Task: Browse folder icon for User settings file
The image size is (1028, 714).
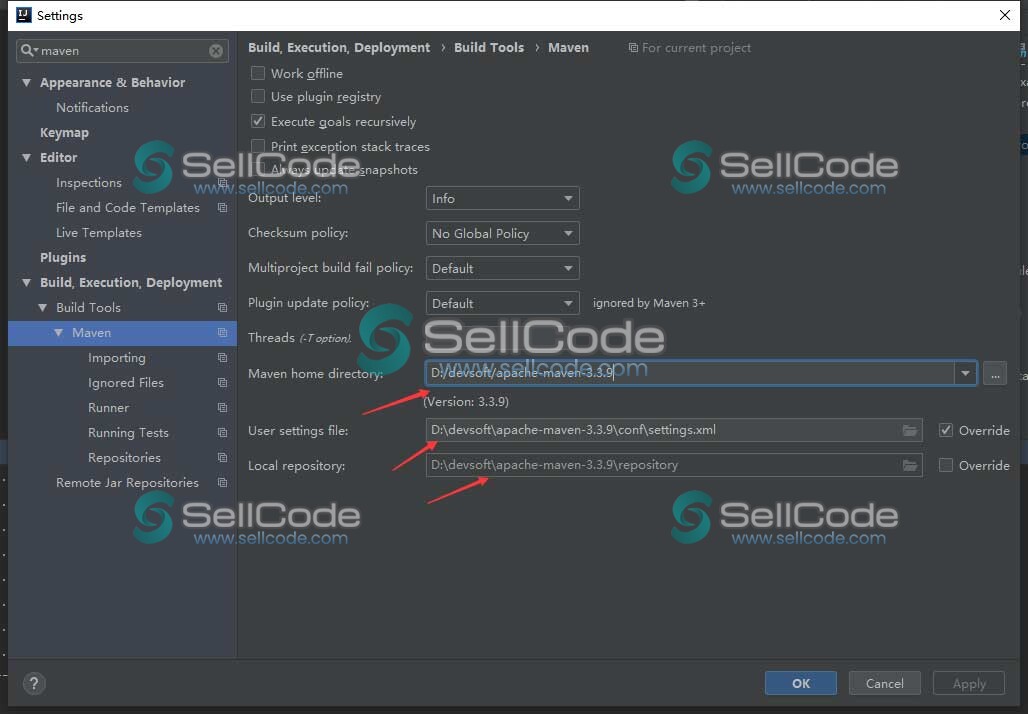Action: click(910, 430)
